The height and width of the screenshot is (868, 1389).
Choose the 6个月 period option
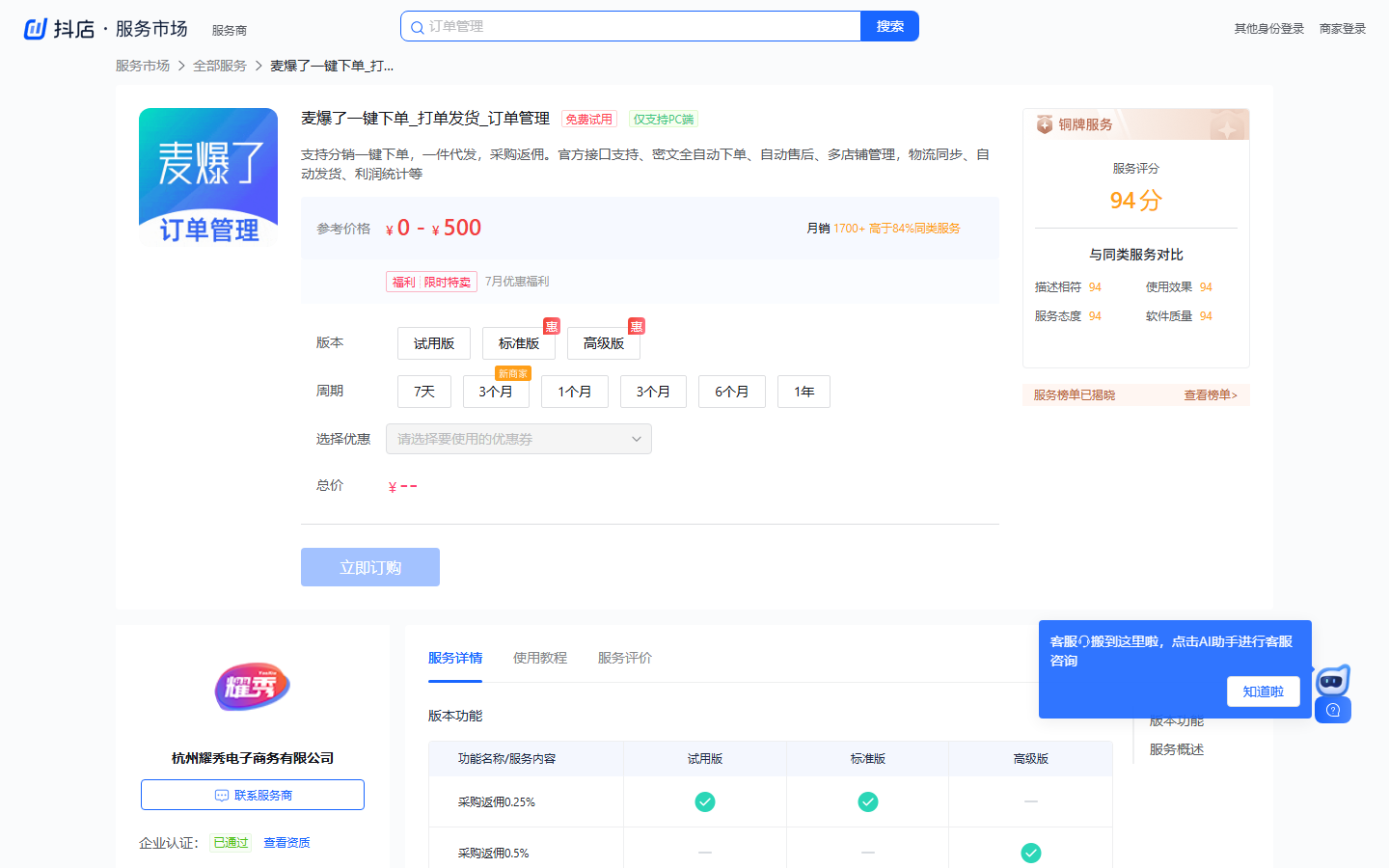(x=732, y=392)
